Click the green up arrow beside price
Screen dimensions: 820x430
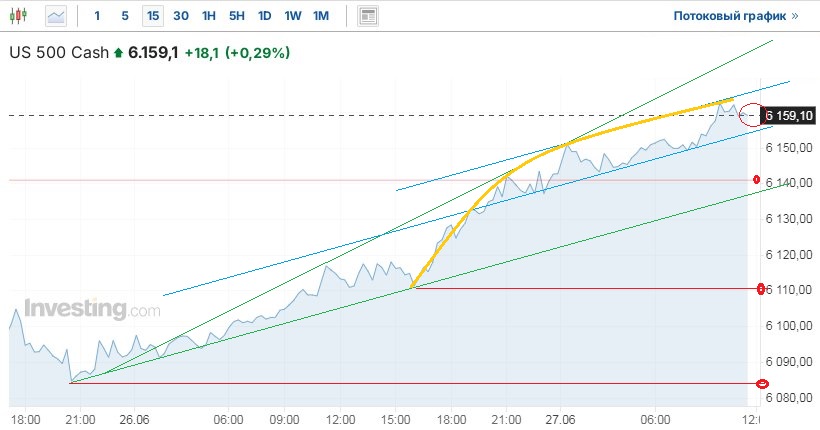pos(118,53)
